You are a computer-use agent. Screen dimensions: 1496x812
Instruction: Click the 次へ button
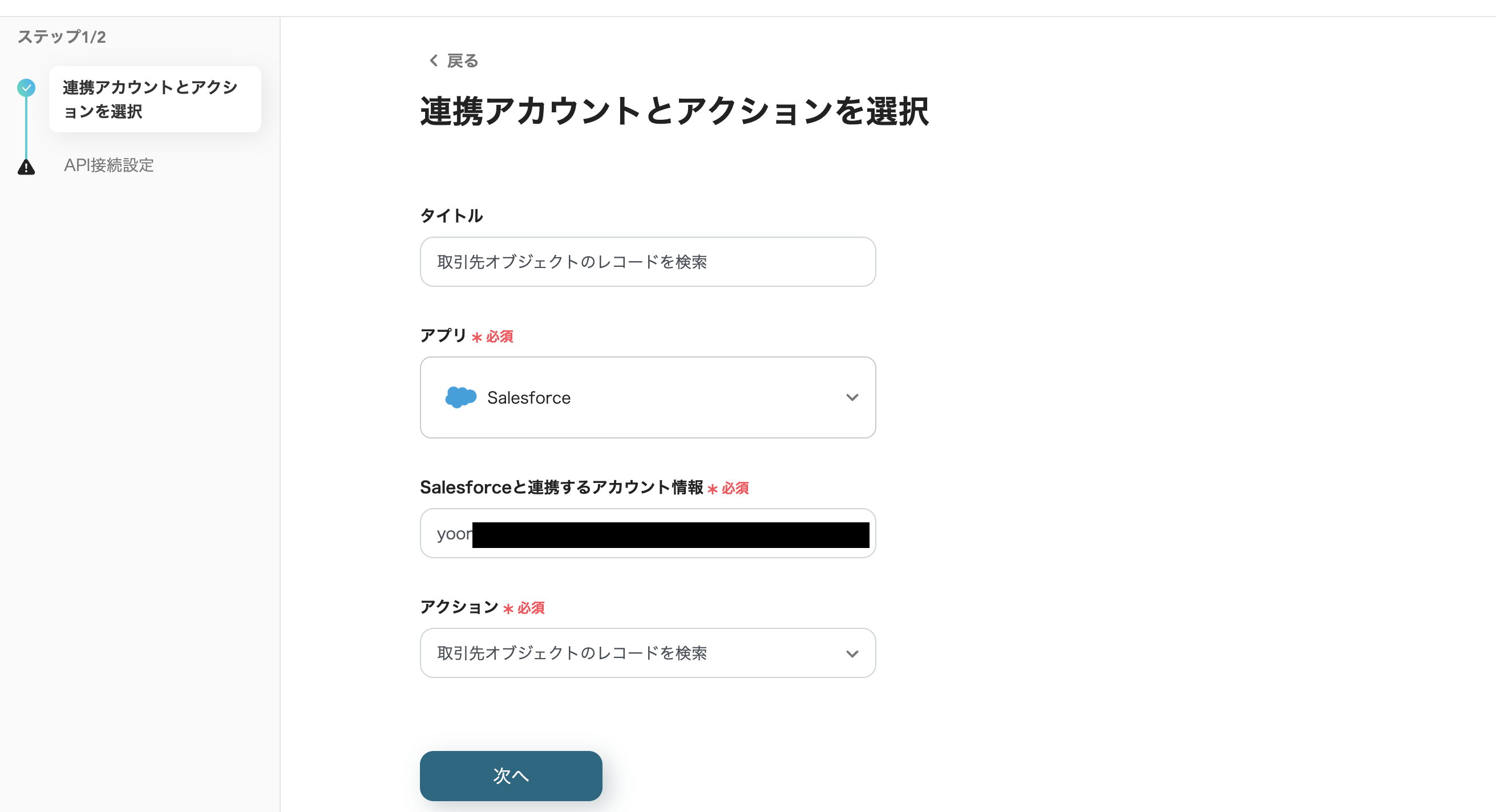(511, 776)
